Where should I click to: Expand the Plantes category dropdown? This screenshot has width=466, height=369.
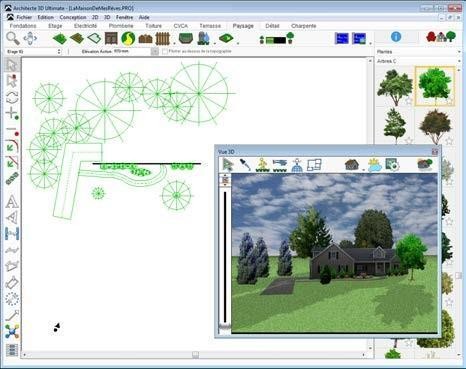(x=419, y=52)
